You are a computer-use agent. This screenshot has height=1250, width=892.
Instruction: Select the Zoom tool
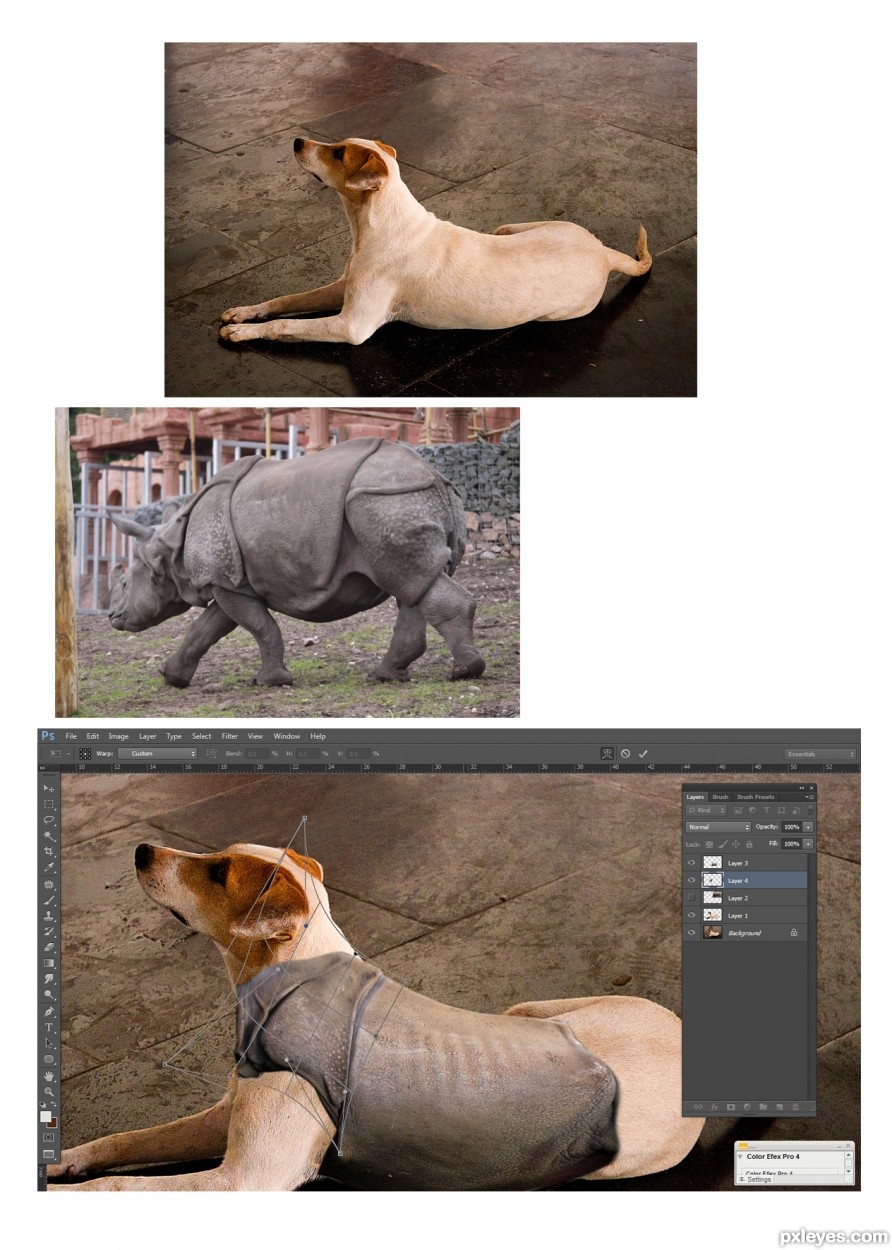(x=49, y=1091)
